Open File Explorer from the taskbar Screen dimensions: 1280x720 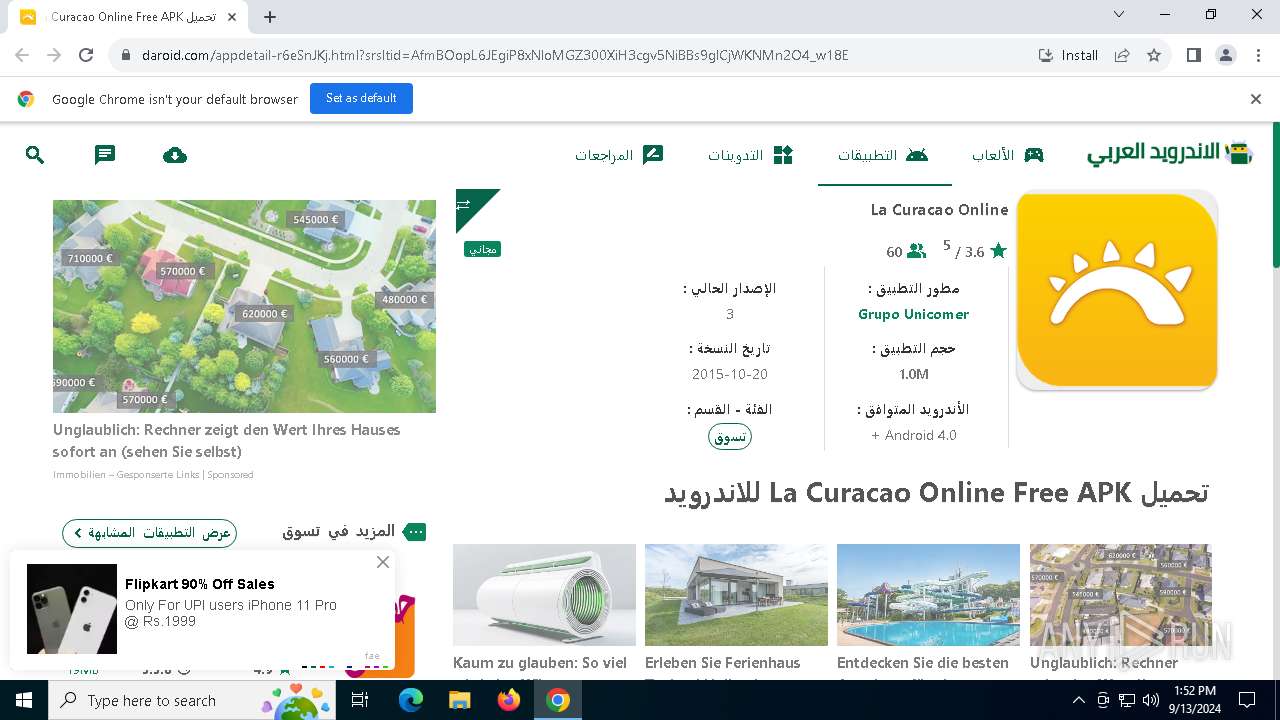tap(459, 700)
